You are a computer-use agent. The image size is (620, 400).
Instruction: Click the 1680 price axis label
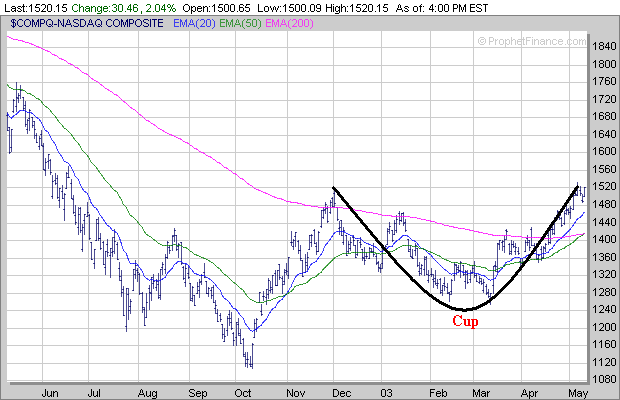click(604, 117)
